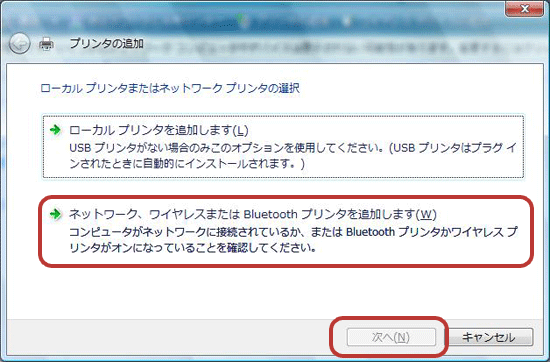Viewport: 550px width, 362px height.
Task: Choose ネットワーク、ワイヤレスまたは Bluetooth プリンタを追加します
Action: [x=286, y=231]
